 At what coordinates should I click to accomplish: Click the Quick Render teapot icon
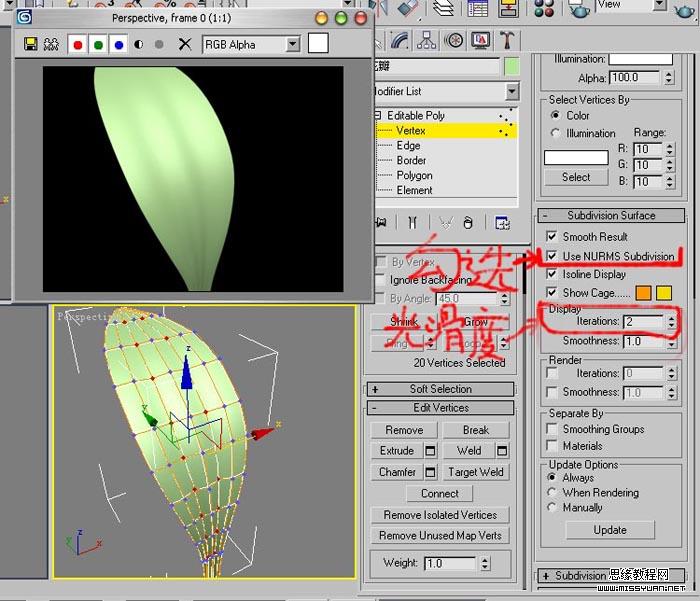pos(684,10)
